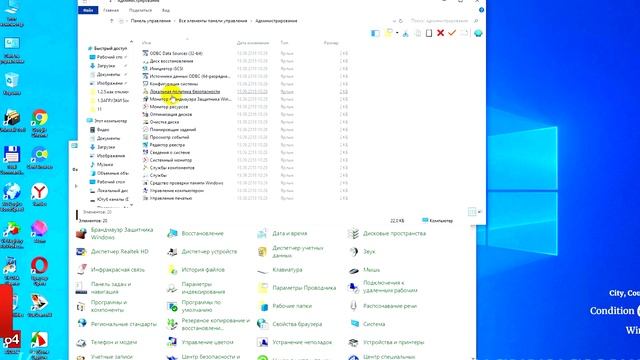Open Параметры Проводника in Control Panel
640x360 pixels.
point(304,288)
